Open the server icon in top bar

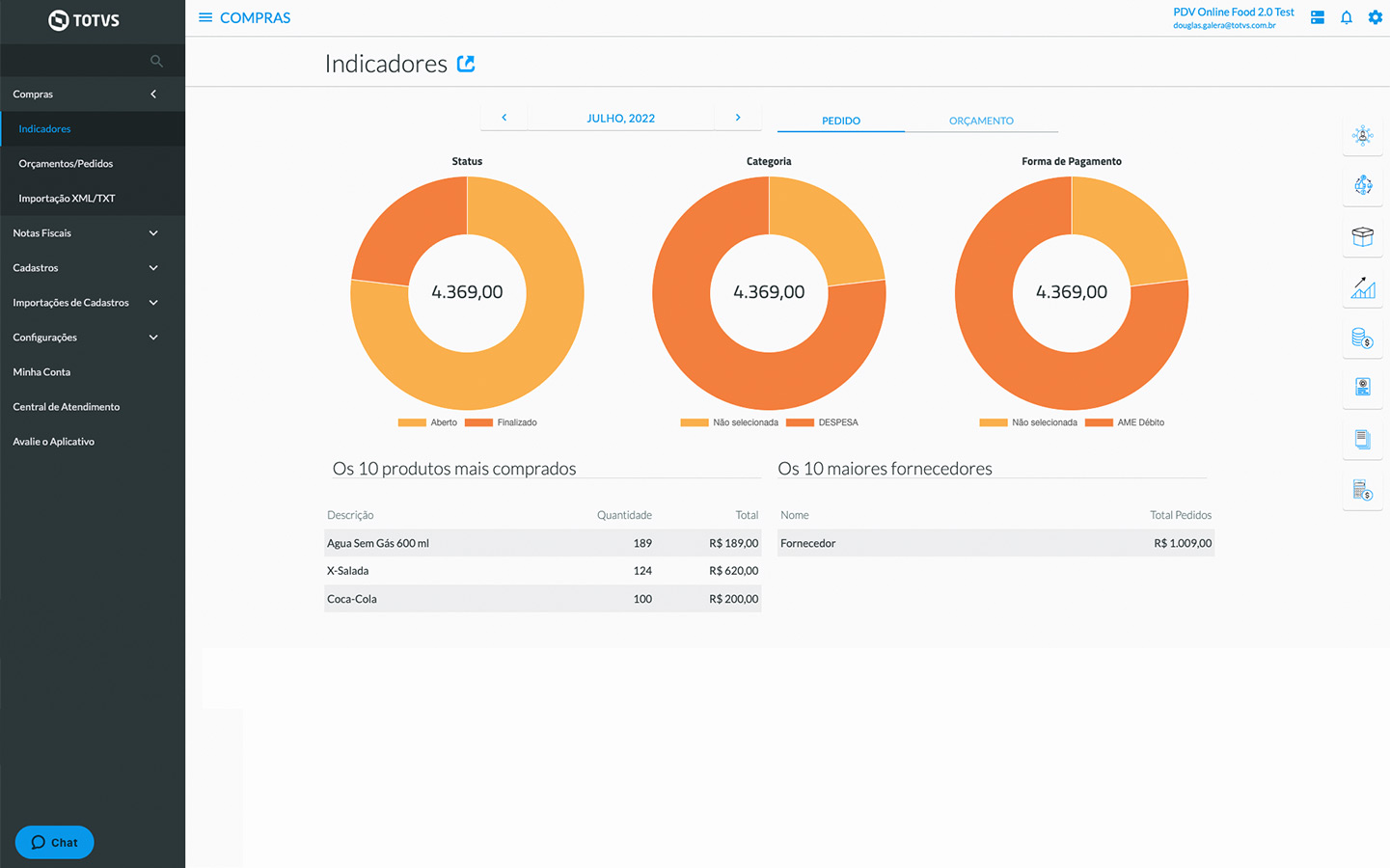1318,17
